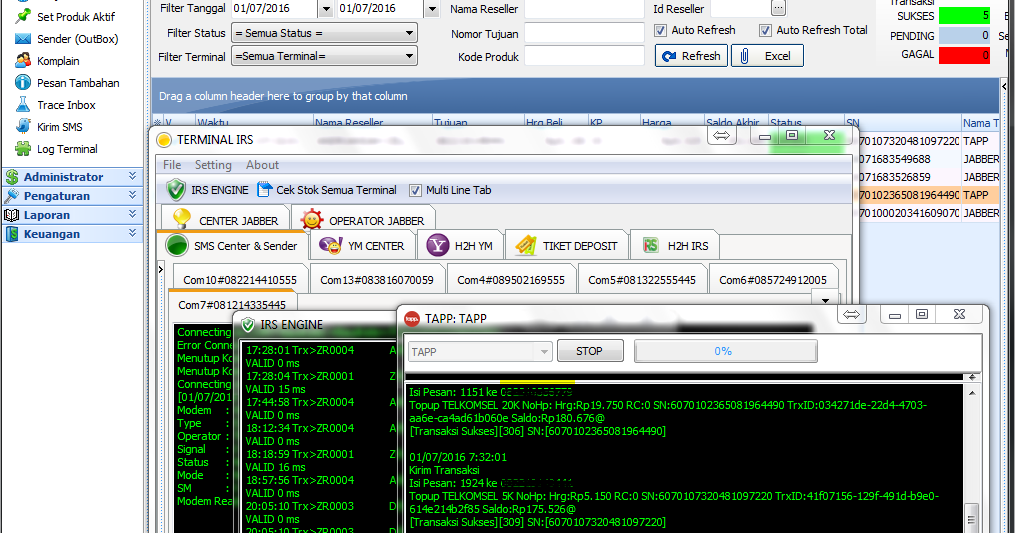Image resolution: width=1015 pixels, height=533 pixels.
Task: Click H2H YM Yahoo icon
Action: 438,245
